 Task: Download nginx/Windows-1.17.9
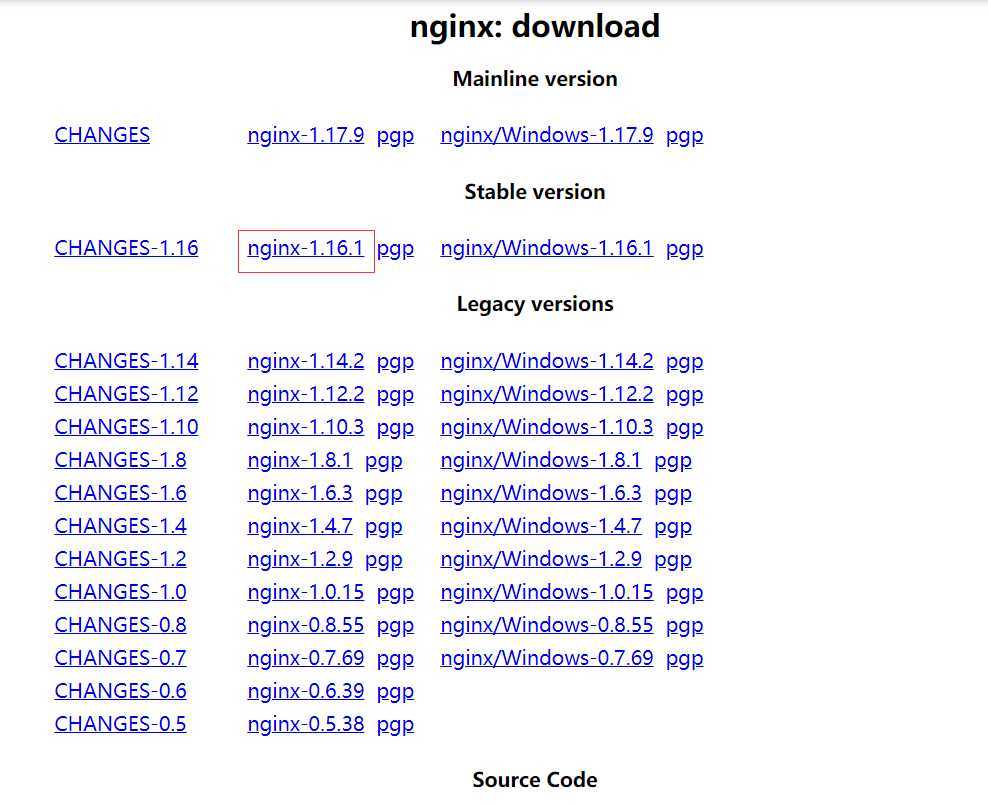pos(546,135)
